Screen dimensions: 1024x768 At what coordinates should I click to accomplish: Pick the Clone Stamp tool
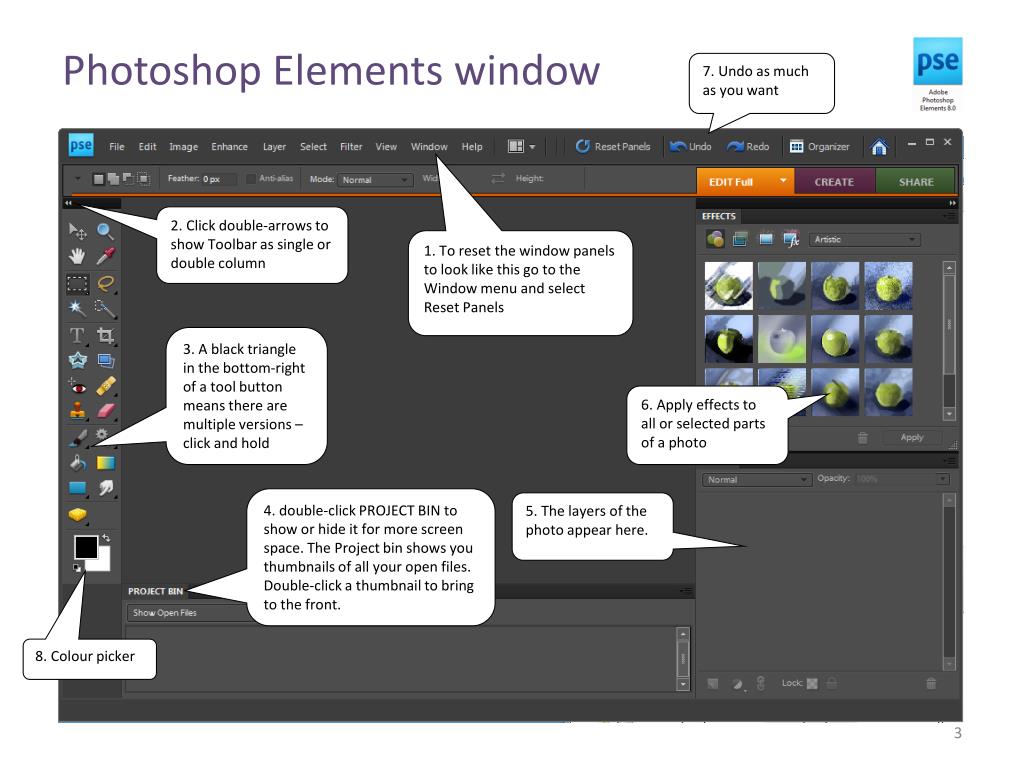[x=77, y=411]
